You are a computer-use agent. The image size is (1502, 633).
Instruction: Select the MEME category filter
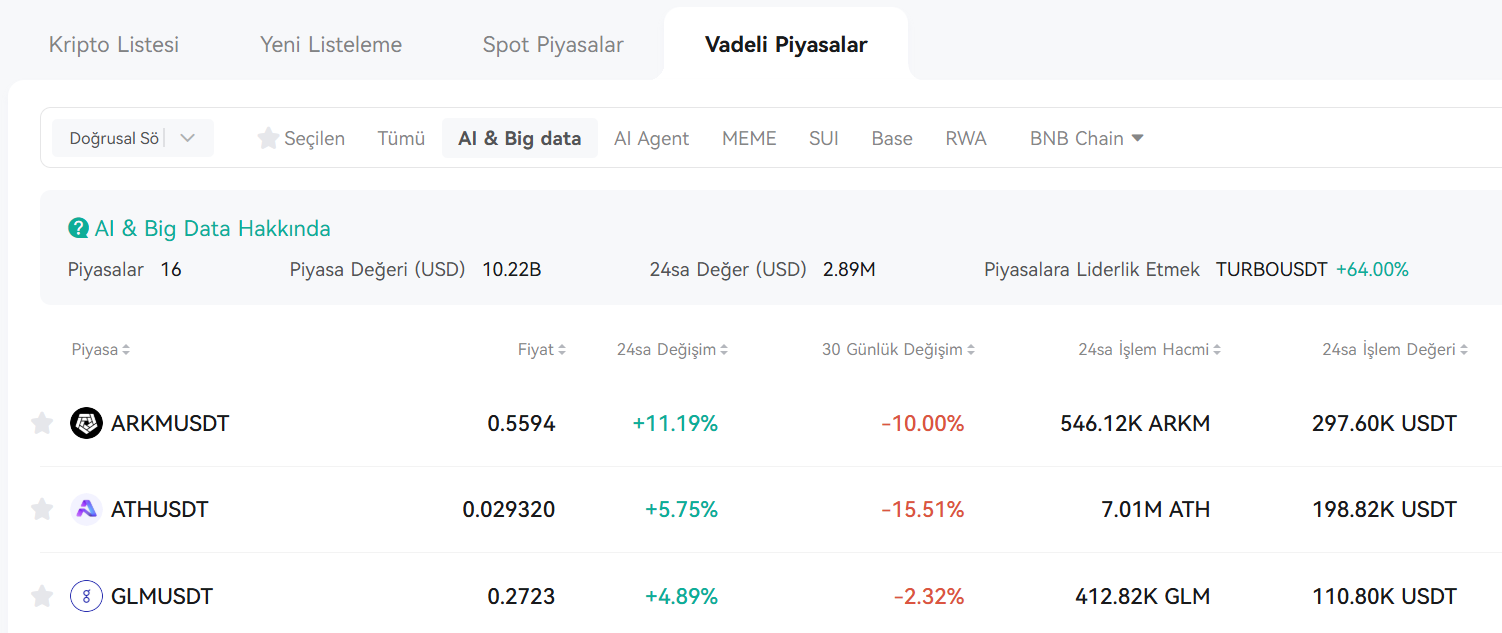point(749,138)
